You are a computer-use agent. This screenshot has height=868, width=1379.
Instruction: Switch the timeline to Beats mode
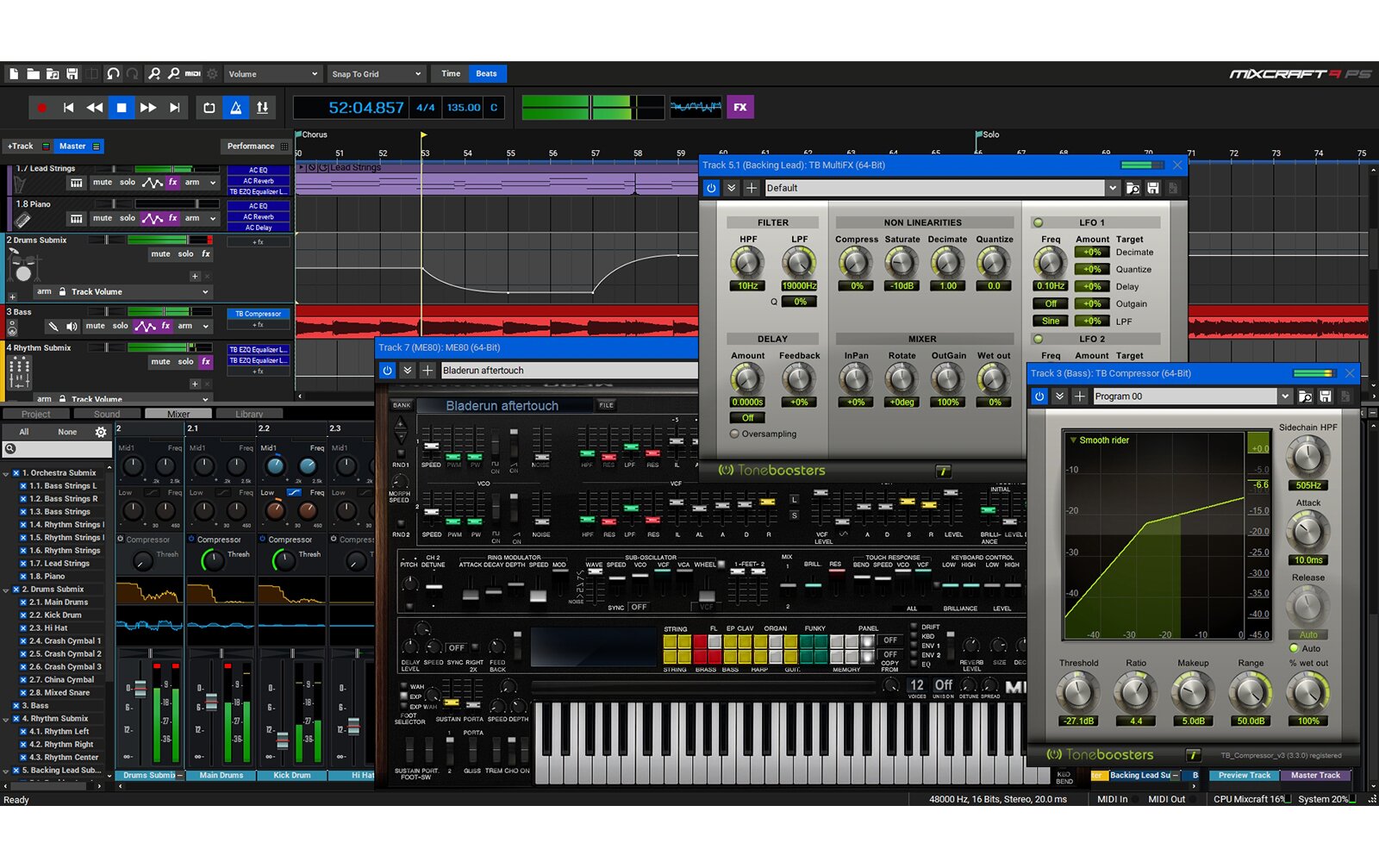tap(487, 74)
